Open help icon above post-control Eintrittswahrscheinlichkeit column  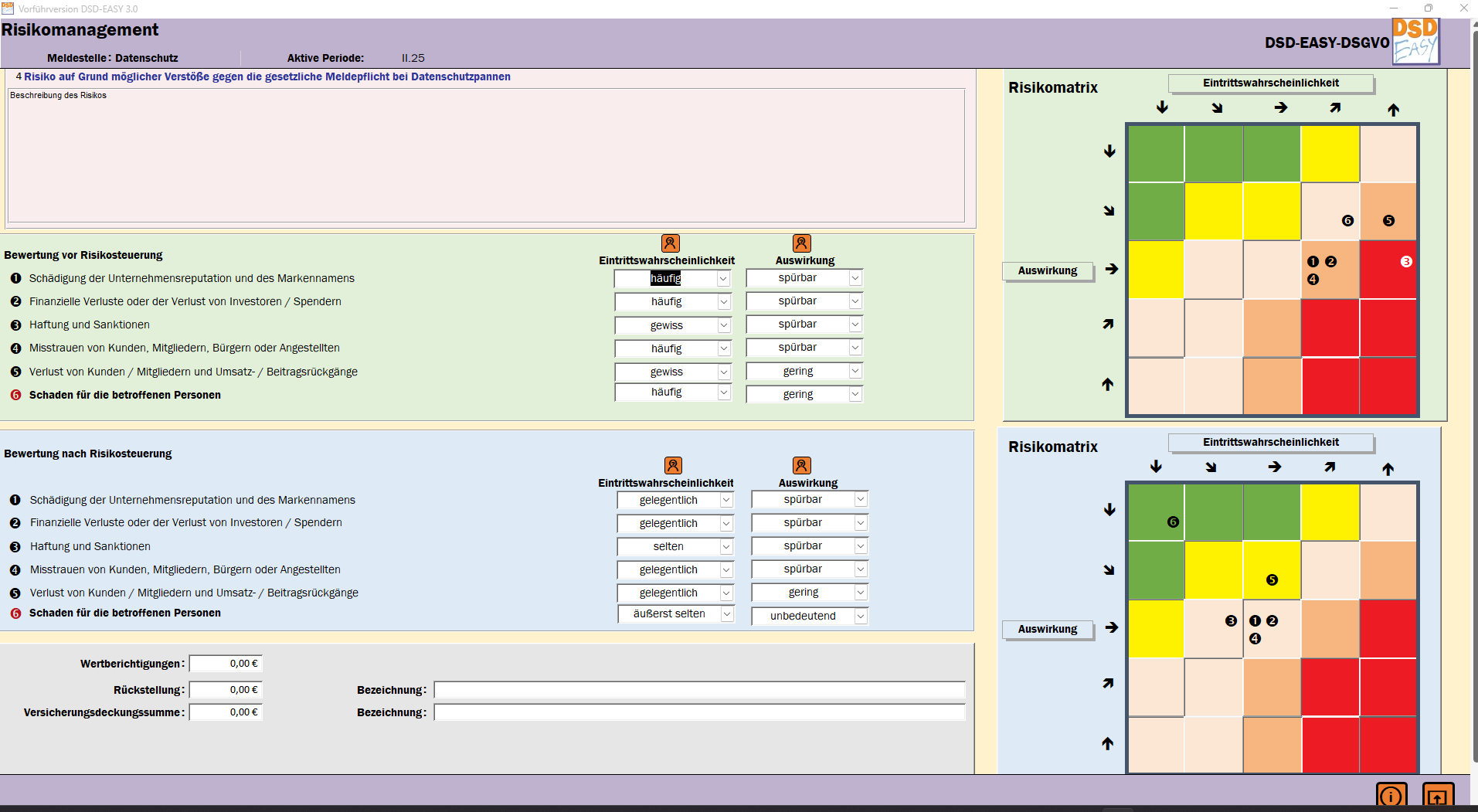pyautogui.click(x=673, y=465)
